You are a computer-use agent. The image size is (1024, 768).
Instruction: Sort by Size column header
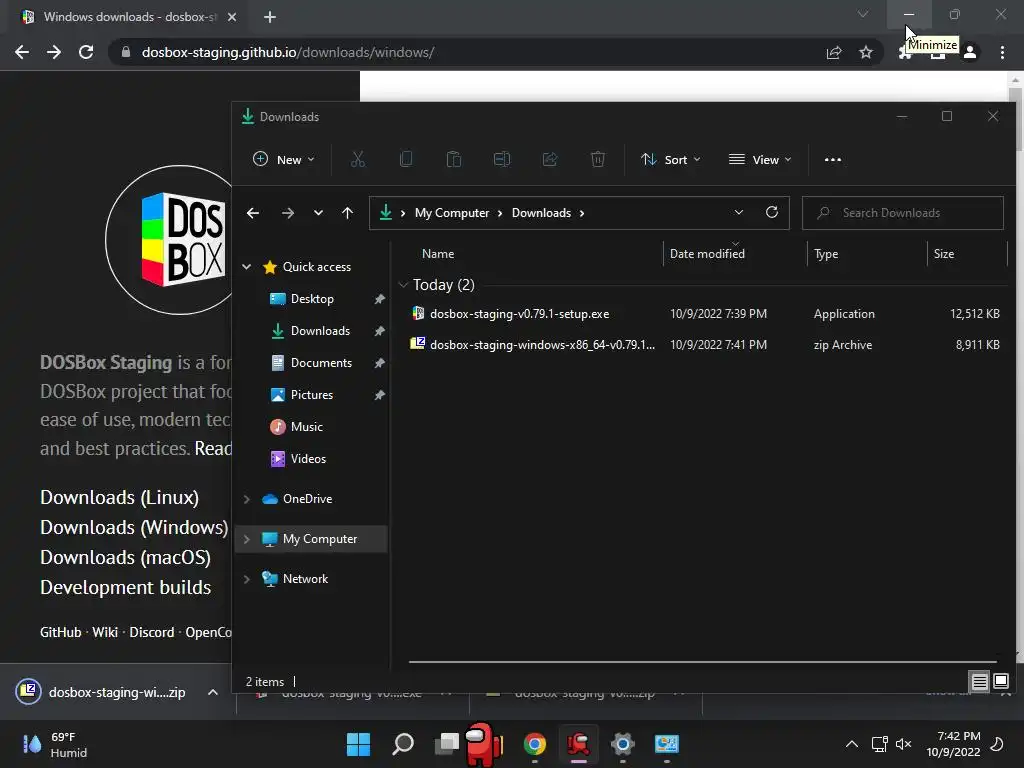pos(944,254)
